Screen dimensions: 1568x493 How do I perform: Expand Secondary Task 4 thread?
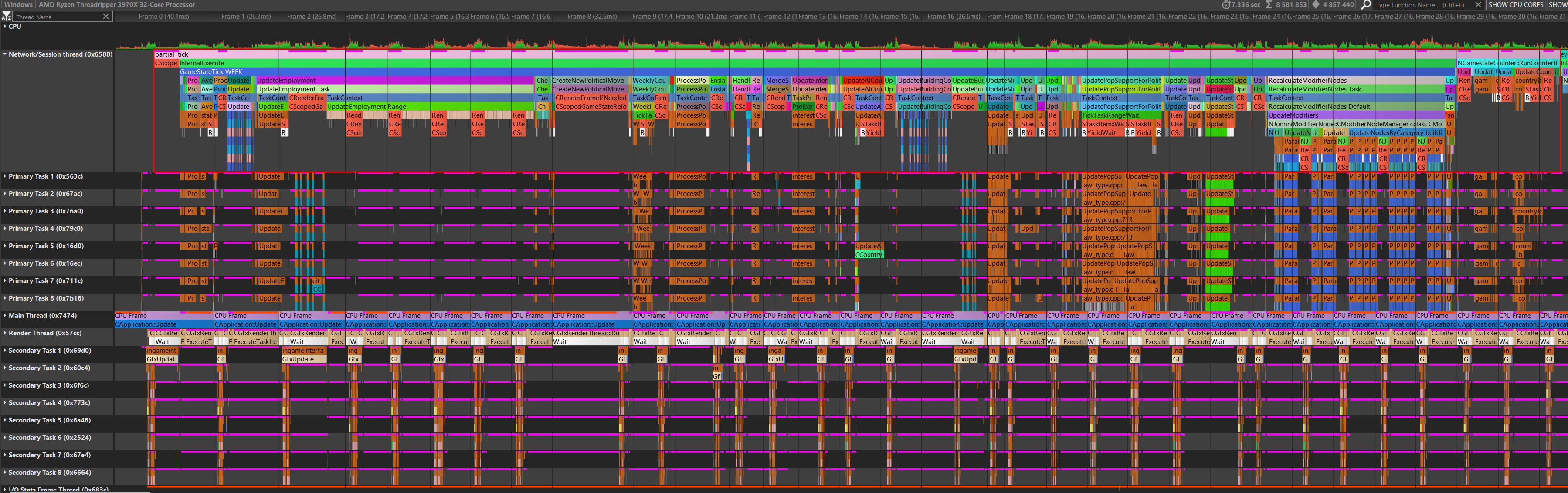pos(5,403)
